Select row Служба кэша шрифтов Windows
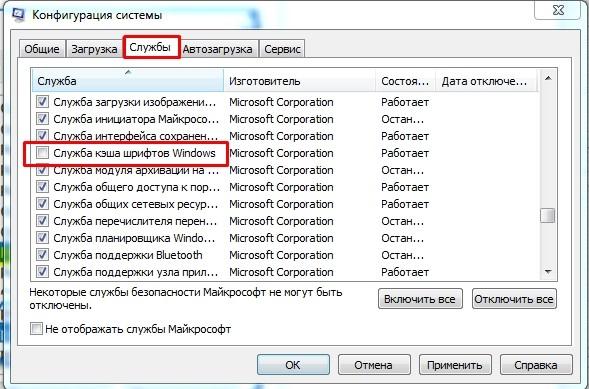The height and width of the screenshot is (389, 589). click(285, 153)
